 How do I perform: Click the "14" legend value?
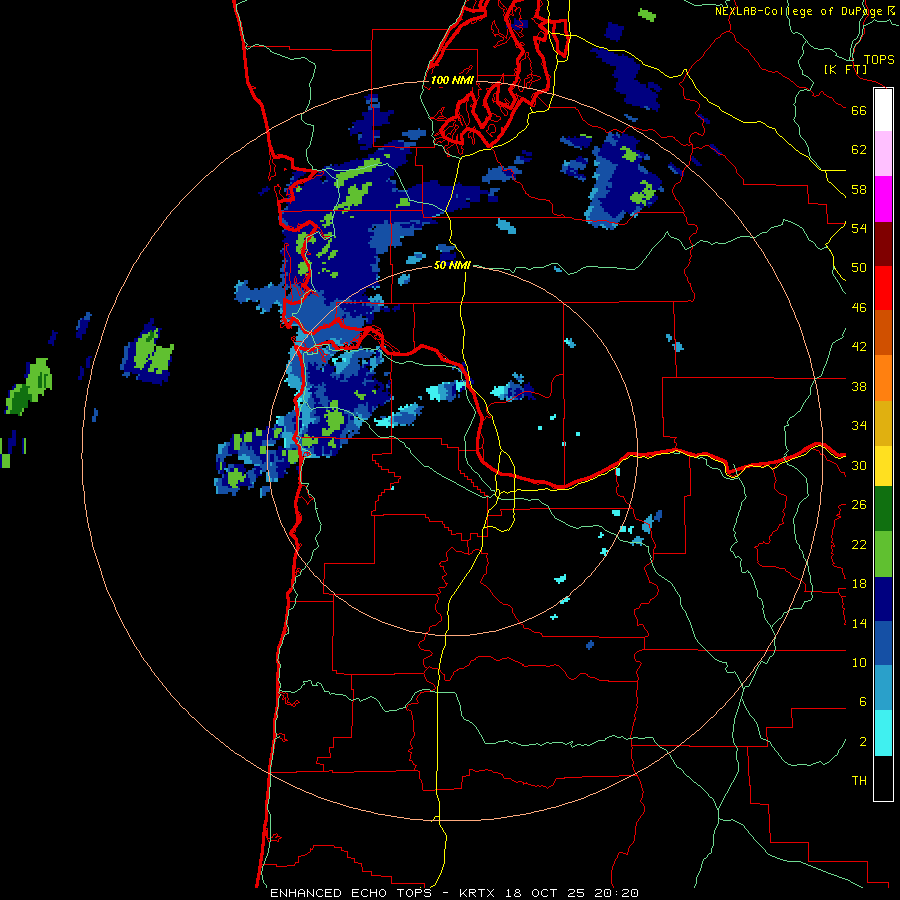pos(859,623)
